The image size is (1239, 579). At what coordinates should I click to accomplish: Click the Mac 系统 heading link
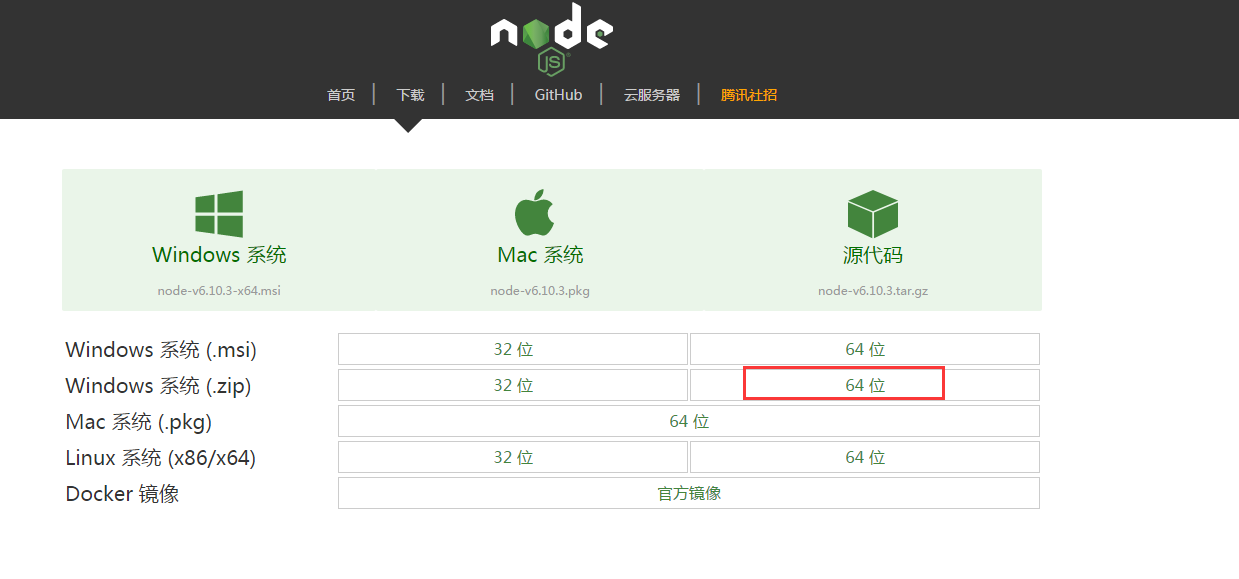coord(540,255)
